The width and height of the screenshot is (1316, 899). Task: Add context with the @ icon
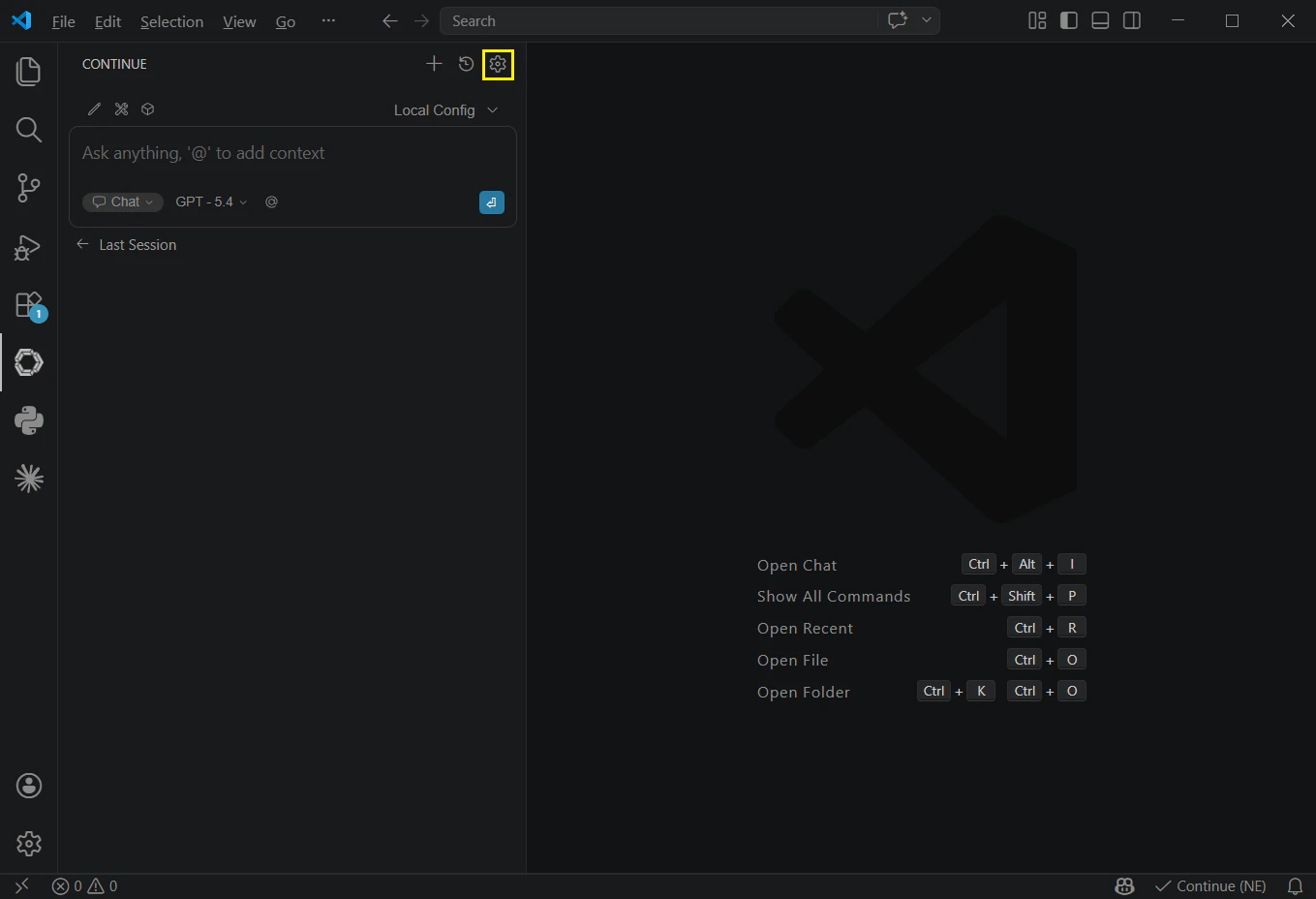point(271,201)
